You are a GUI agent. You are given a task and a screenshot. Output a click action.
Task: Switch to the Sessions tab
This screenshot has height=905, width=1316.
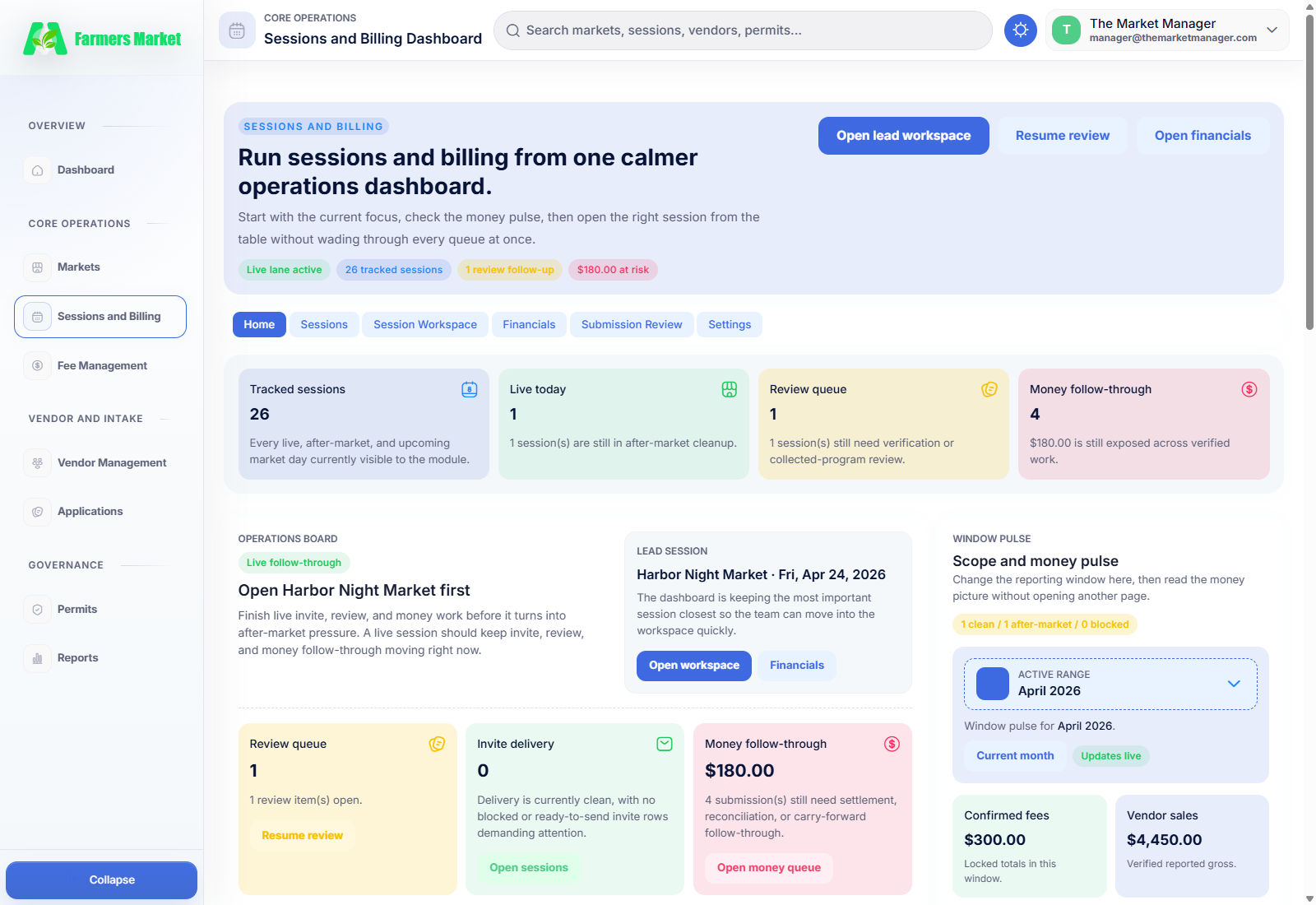(323, 324)
